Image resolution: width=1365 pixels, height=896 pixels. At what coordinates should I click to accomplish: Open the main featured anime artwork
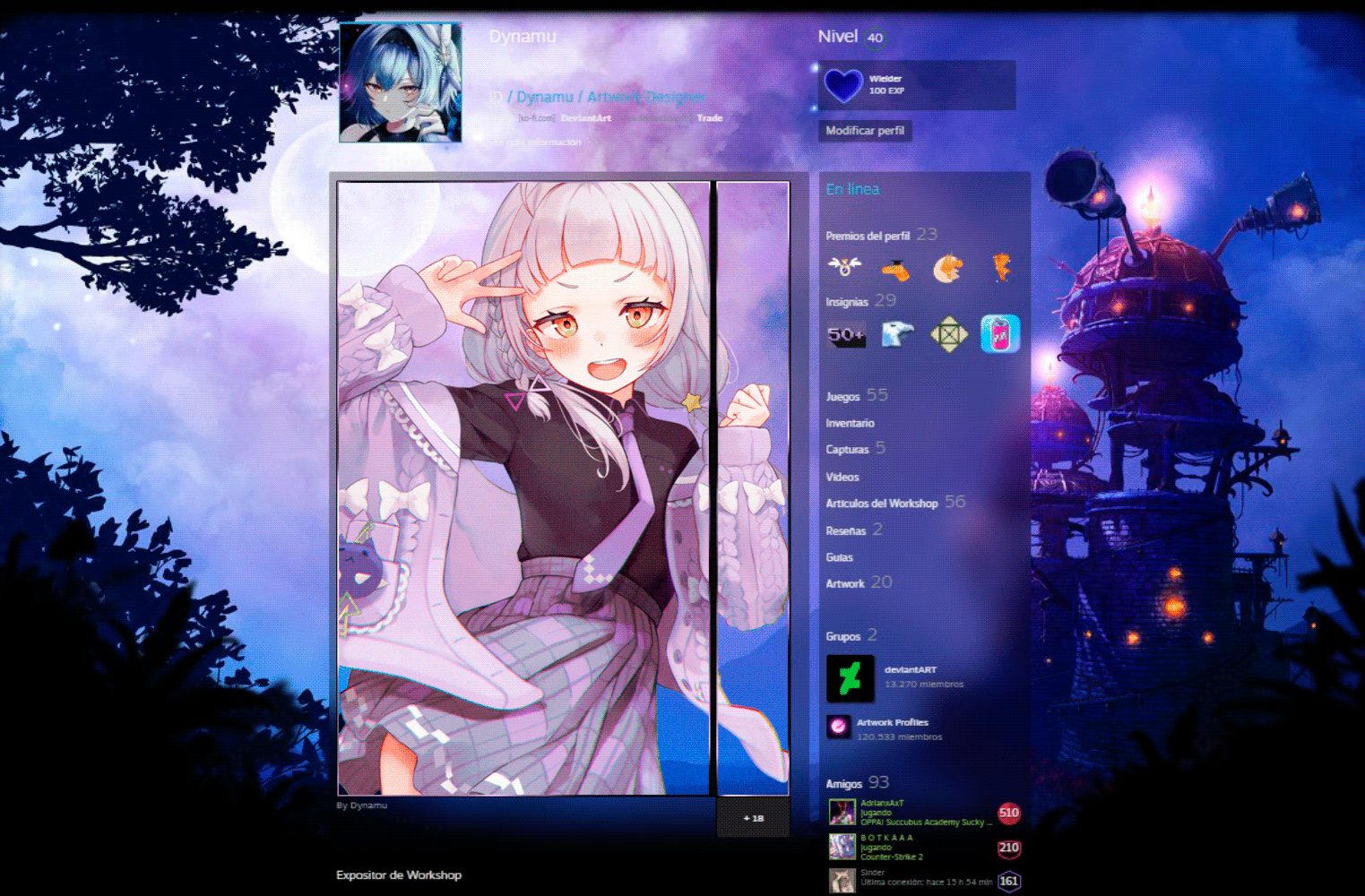(524, 488)
